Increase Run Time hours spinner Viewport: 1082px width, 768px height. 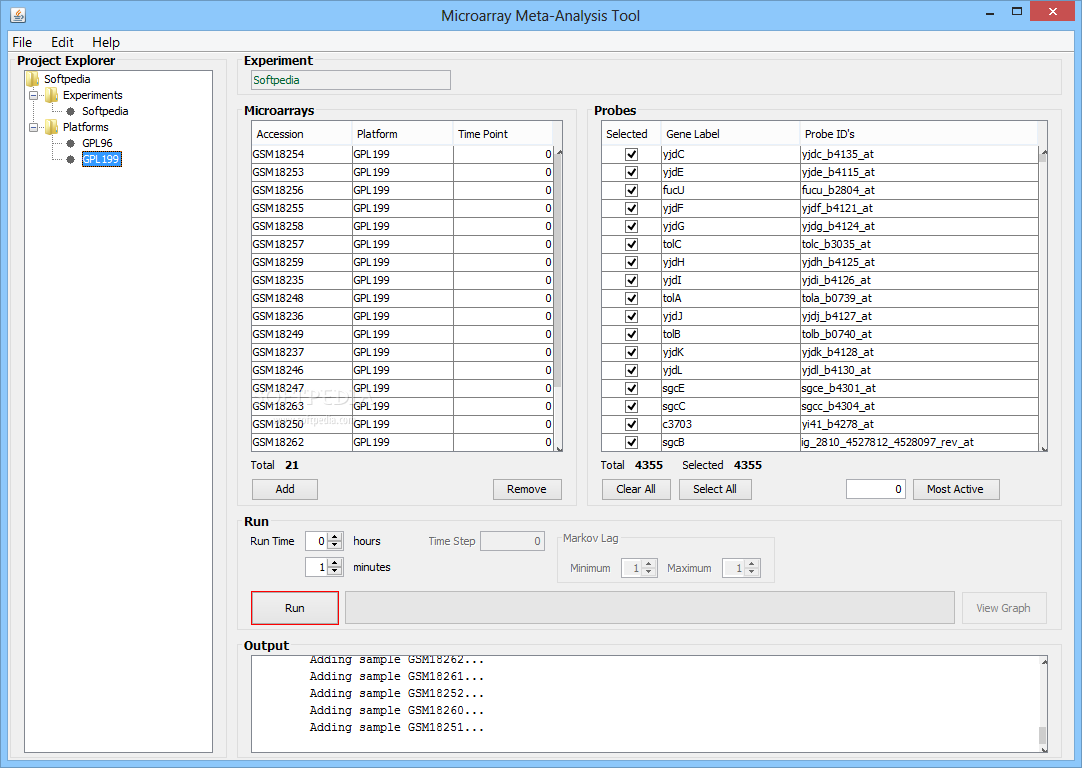(335, 537)
